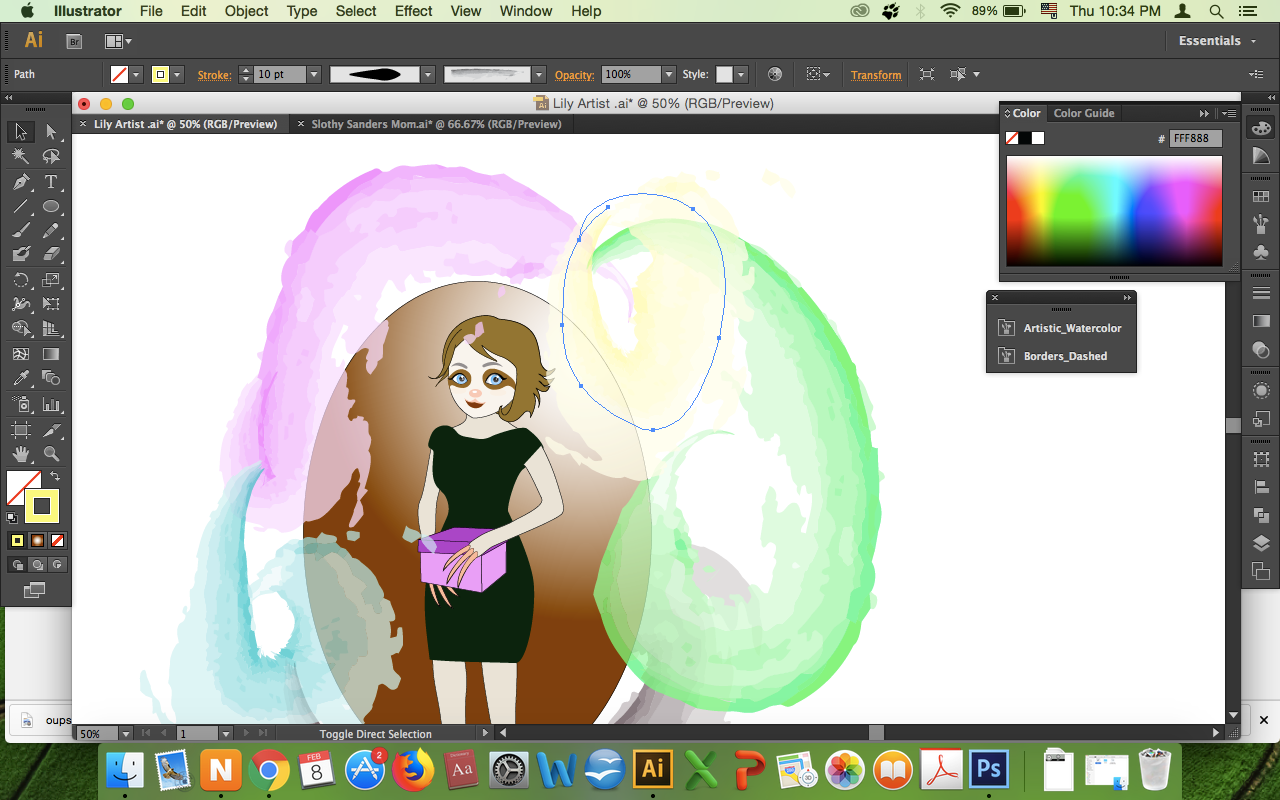1280x800 pixels.
Task: Click the Recolor Artwork icon in control bar
Action: tap(774, 74)
